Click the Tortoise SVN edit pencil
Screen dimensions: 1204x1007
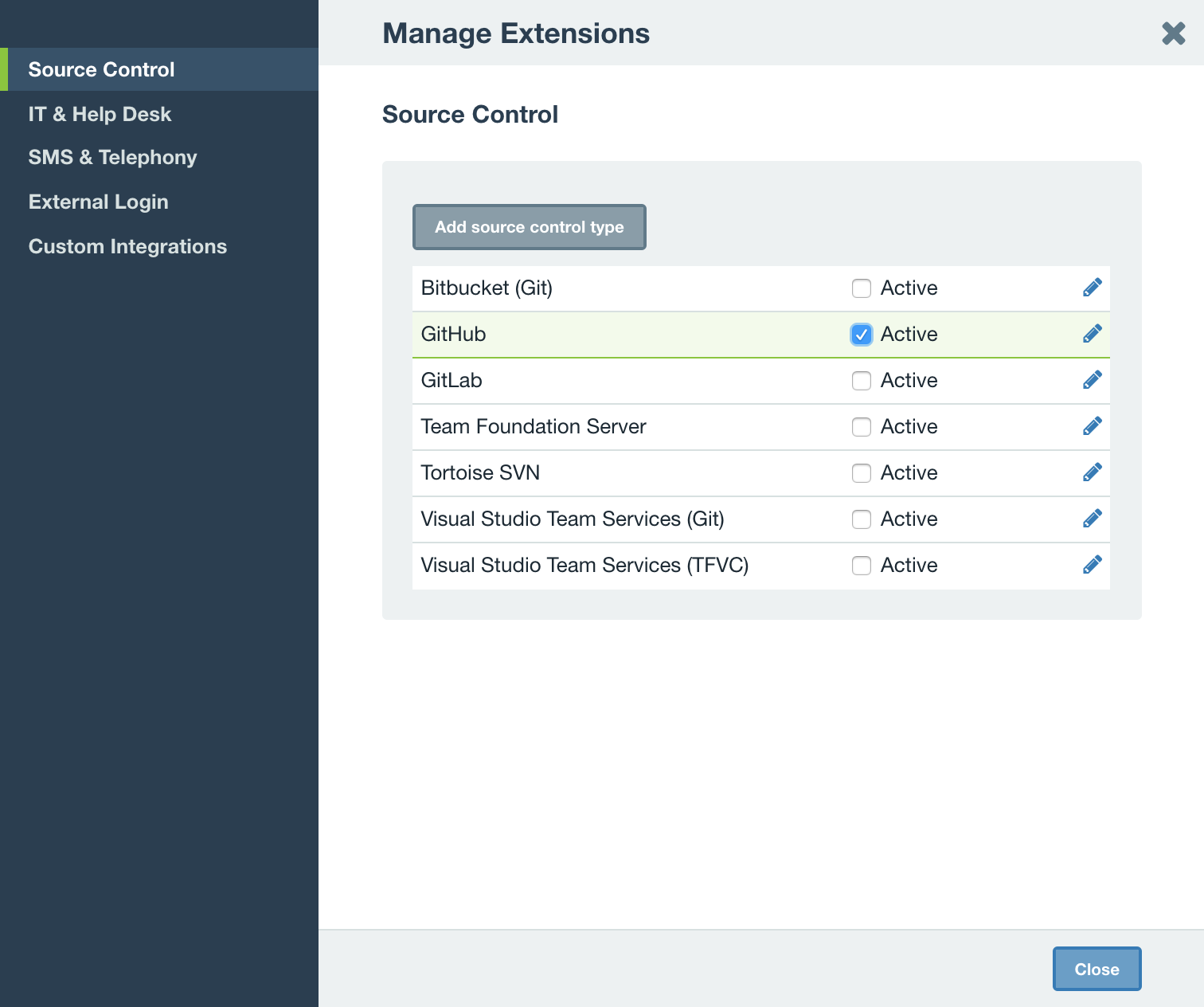pyautogui.click(x=1092, y=472)
